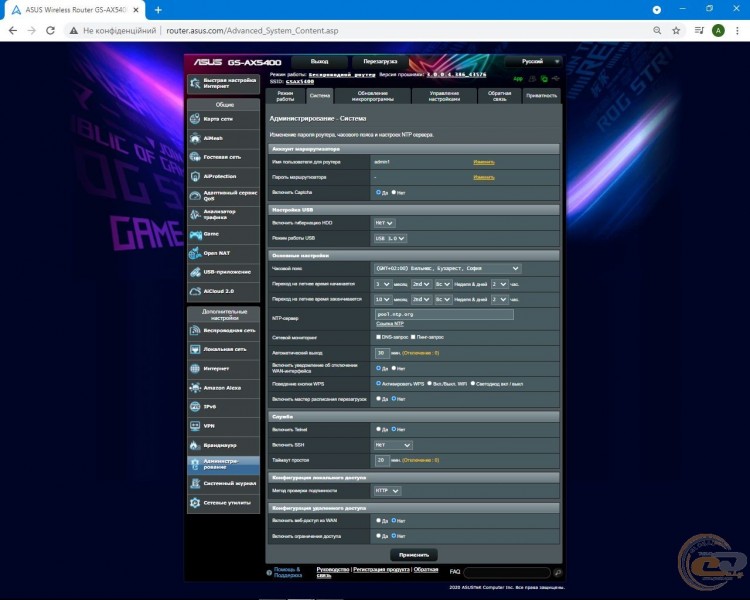Check the Пинг-запрос checkbox
This screenshot has width=750, height=600.
click(x=413, y=337)
